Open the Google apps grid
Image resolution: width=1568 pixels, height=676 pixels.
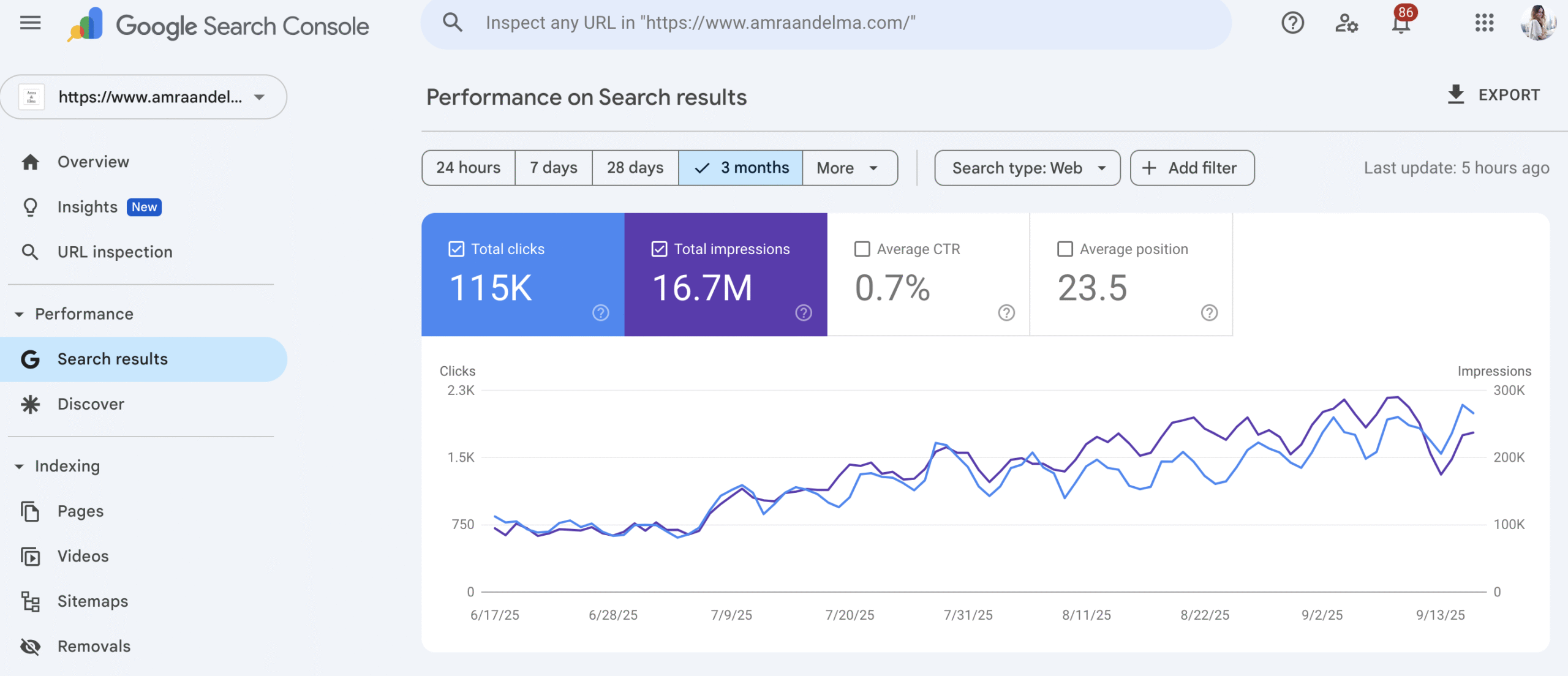[x=1484, y=23]
